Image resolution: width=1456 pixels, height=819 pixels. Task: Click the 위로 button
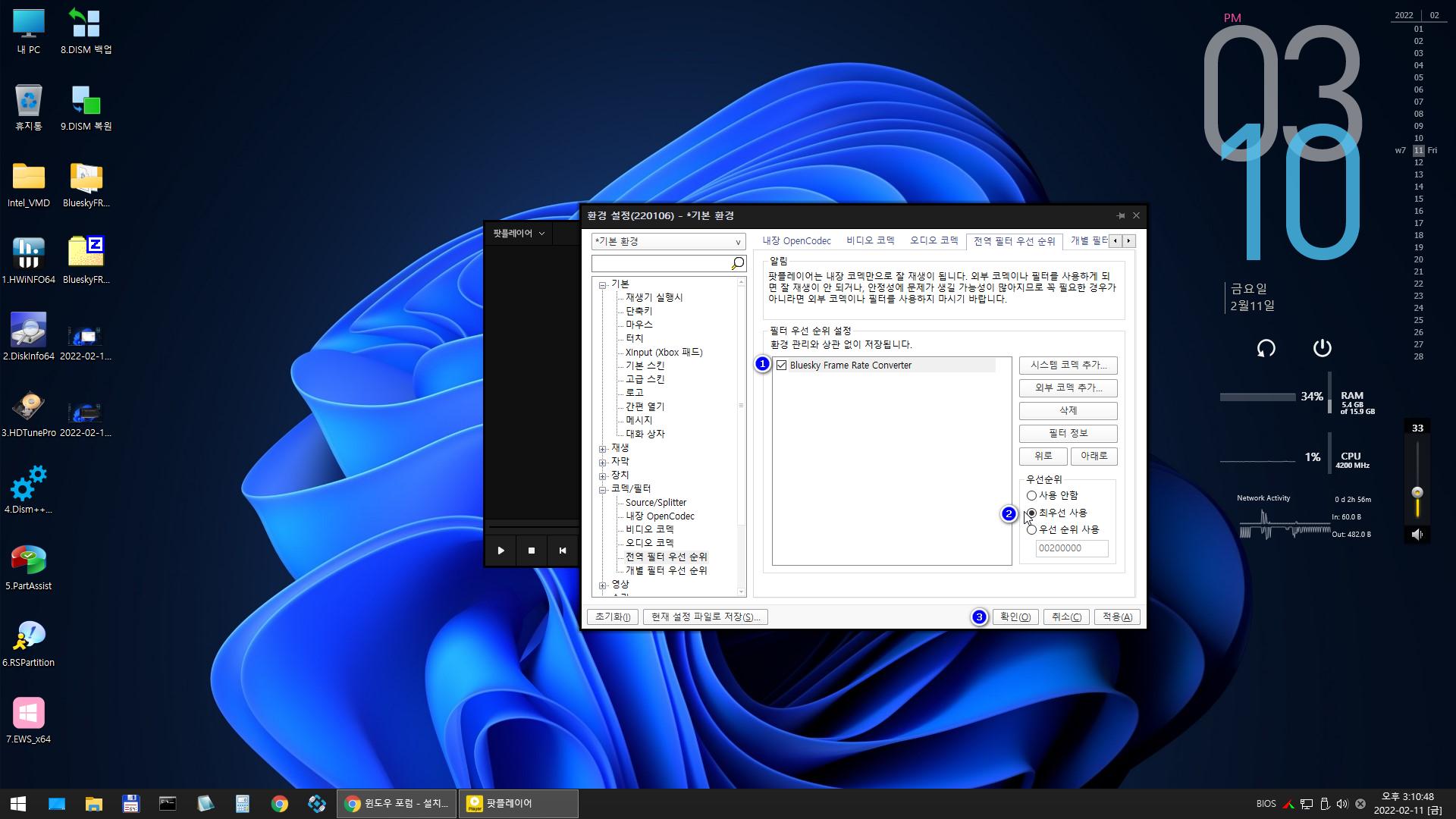point(1043,457)
